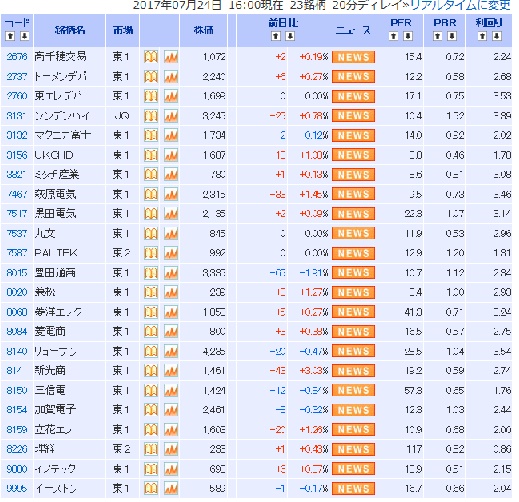Screen dimensions: 519x502
Task: Open book icon for 豊田通商 row
Action: coord(151,273)
